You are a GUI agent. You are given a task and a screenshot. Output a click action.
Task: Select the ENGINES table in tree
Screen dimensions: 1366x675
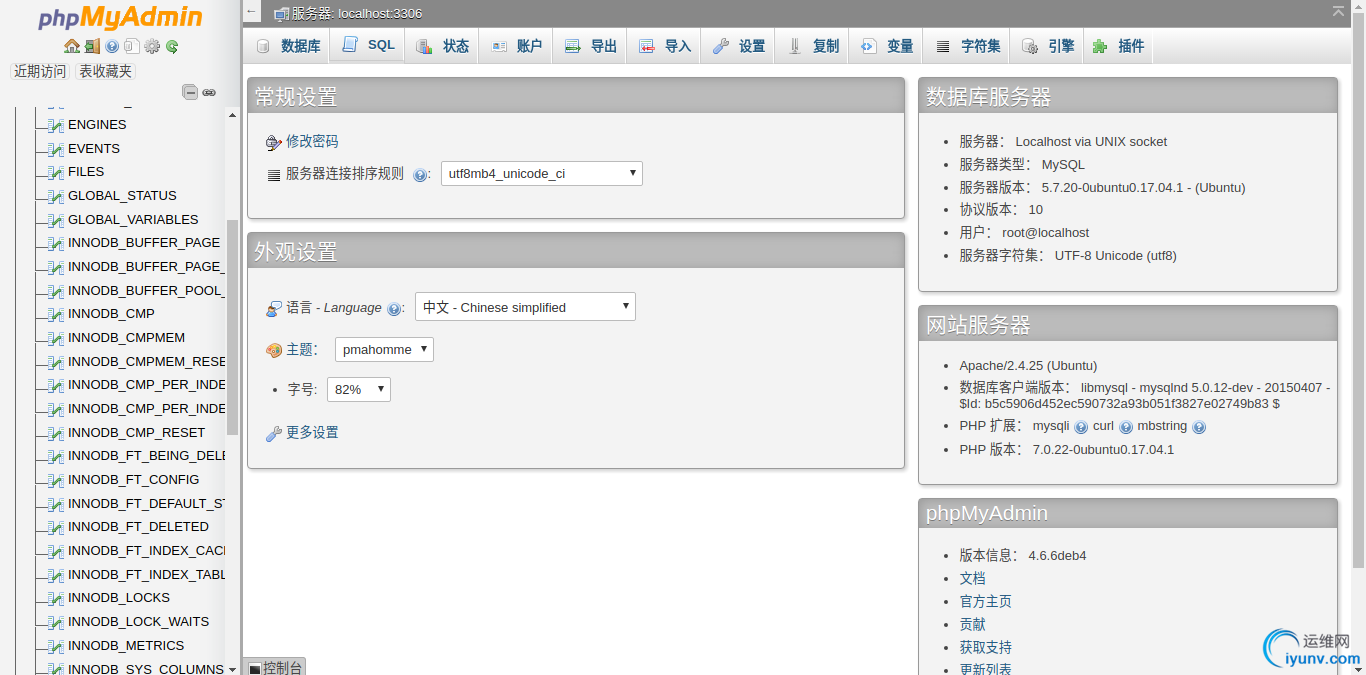click(97, 125)
